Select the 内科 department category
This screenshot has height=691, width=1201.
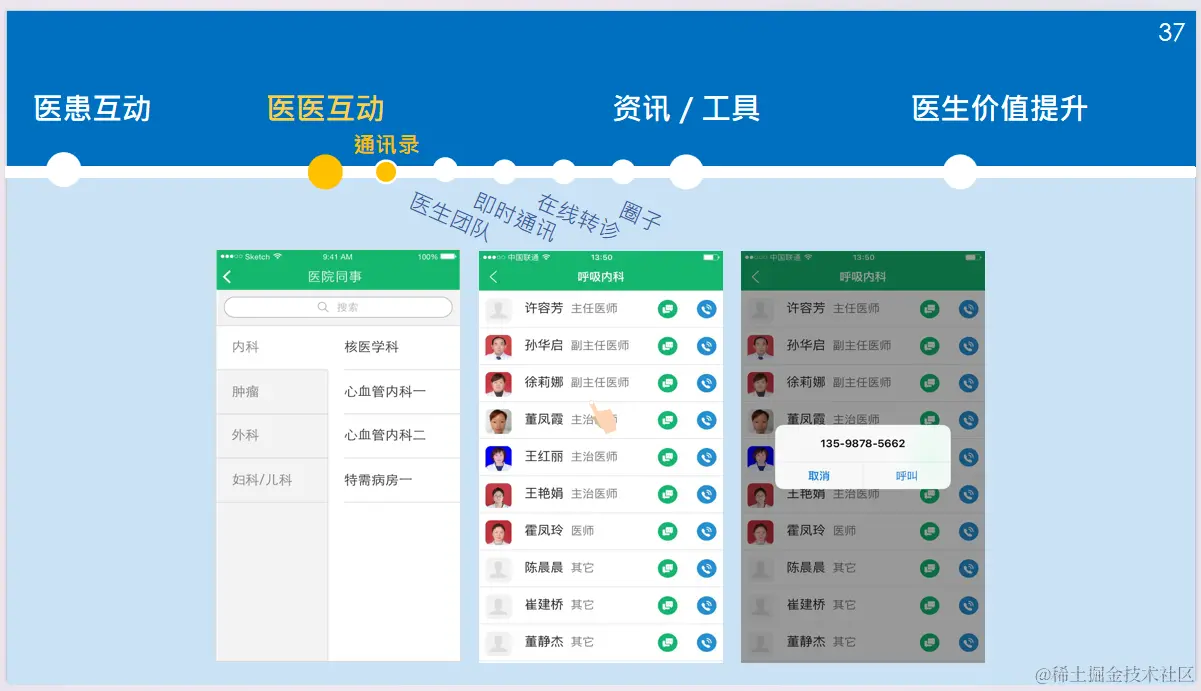tap(272, 347)
